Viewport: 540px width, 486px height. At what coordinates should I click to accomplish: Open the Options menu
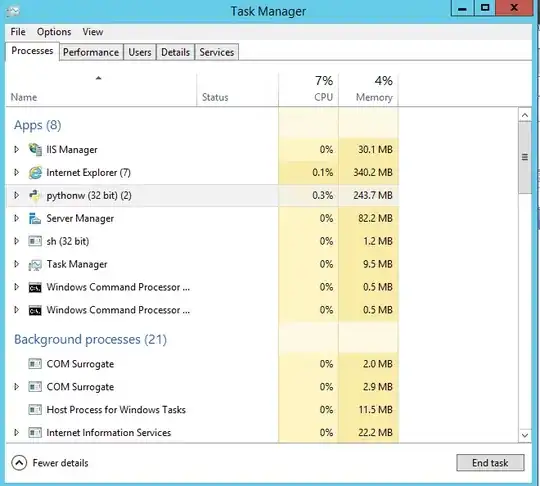(x=54, y=32)
